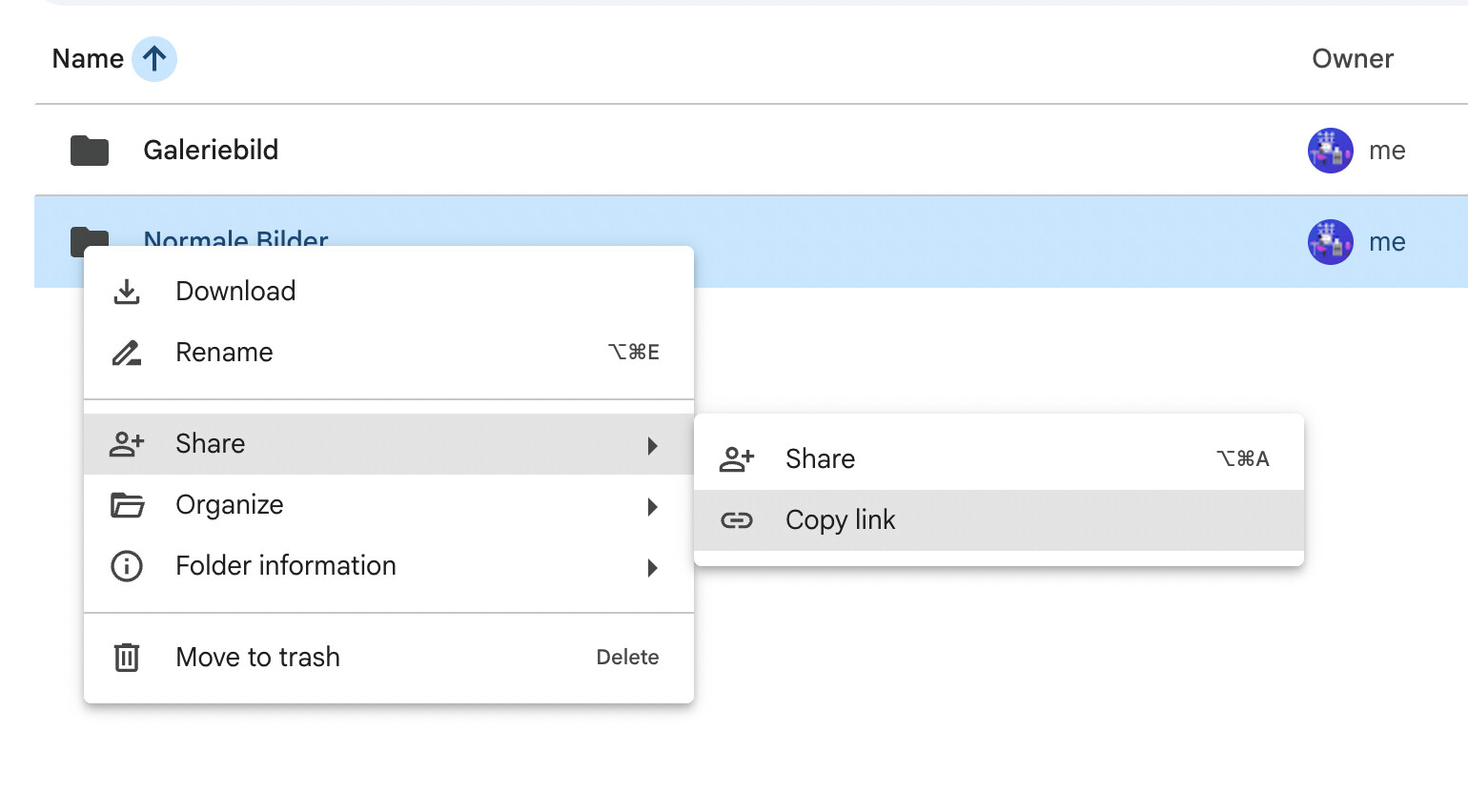
Task: Click the person-plus icon in Share submenu
Action: pos(737,459)
